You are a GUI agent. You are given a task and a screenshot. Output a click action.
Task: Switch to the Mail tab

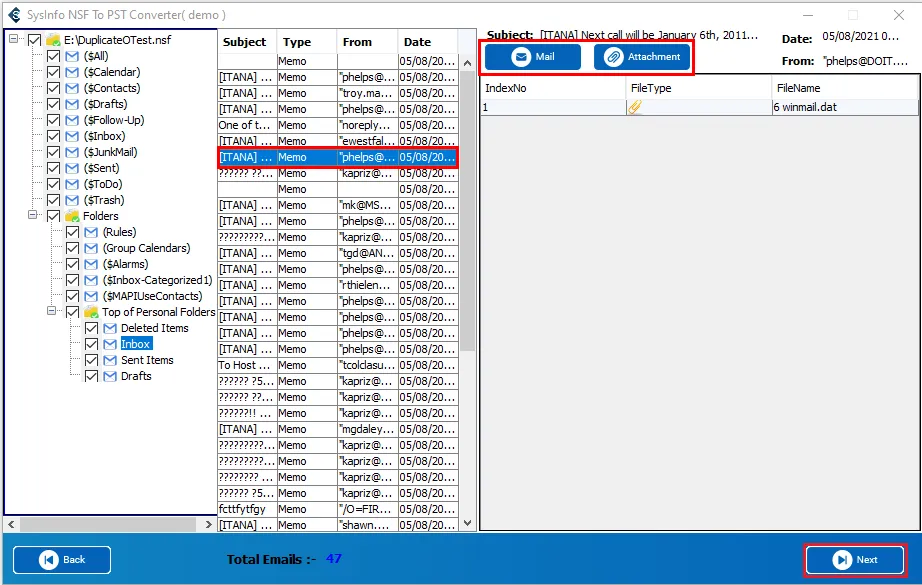tap(532, 57)
